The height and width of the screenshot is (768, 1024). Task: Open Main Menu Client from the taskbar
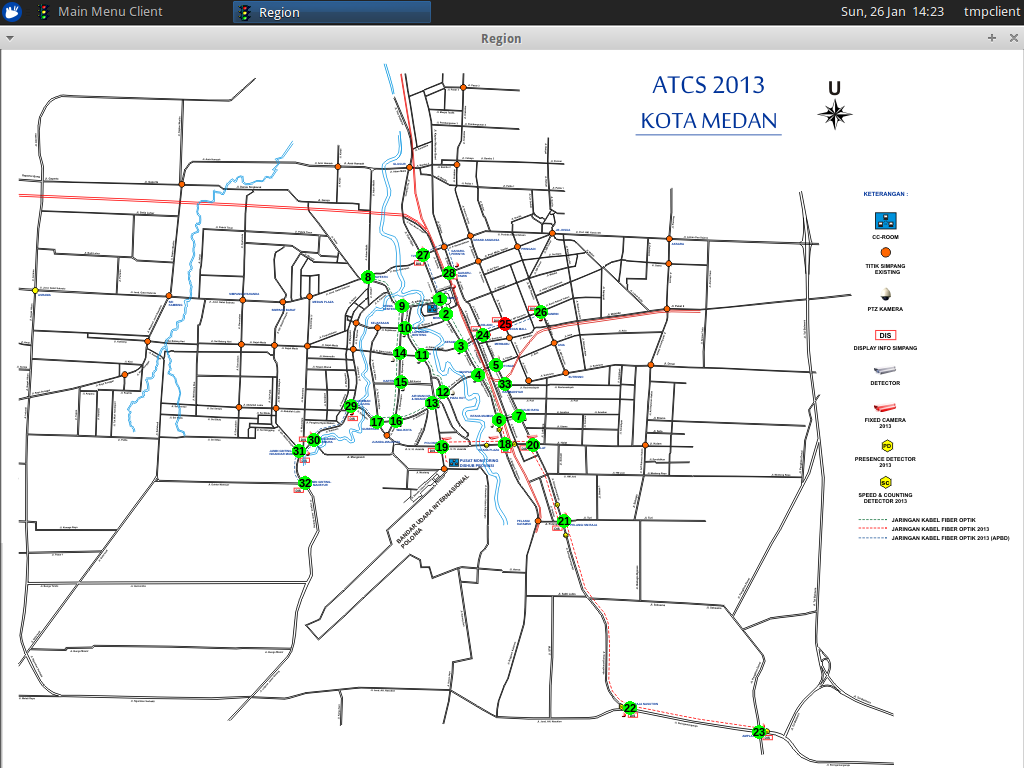click(x=110, y=12)
